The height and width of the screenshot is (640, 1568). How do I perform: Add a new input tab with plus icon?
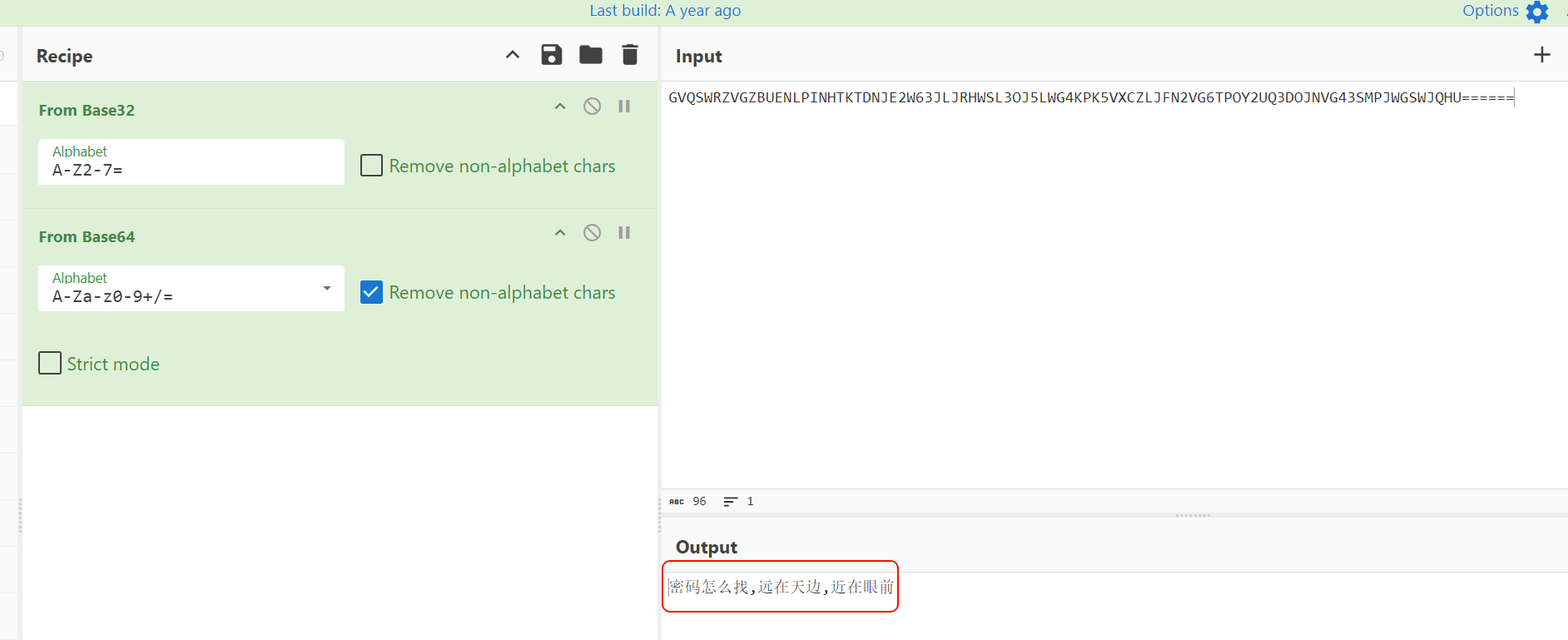(1542, 55)
